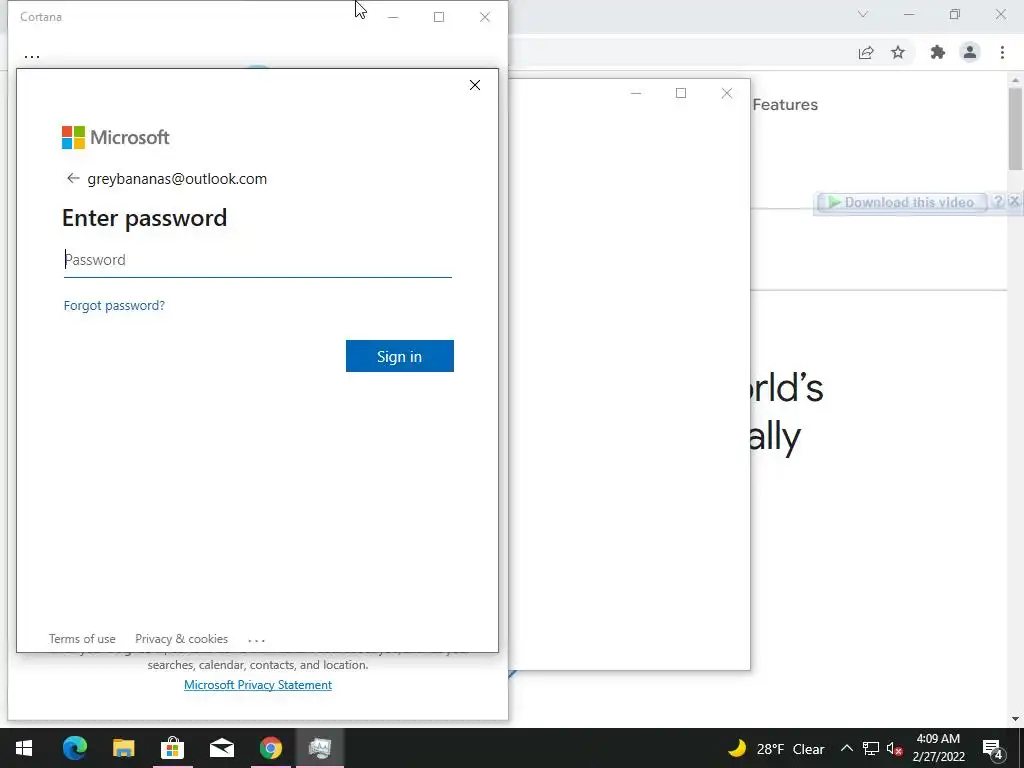The width and height of the screenshot is (1024, 768).
Task: Open Chrome Extensions puzzle icon
Action: click(938, 52)
